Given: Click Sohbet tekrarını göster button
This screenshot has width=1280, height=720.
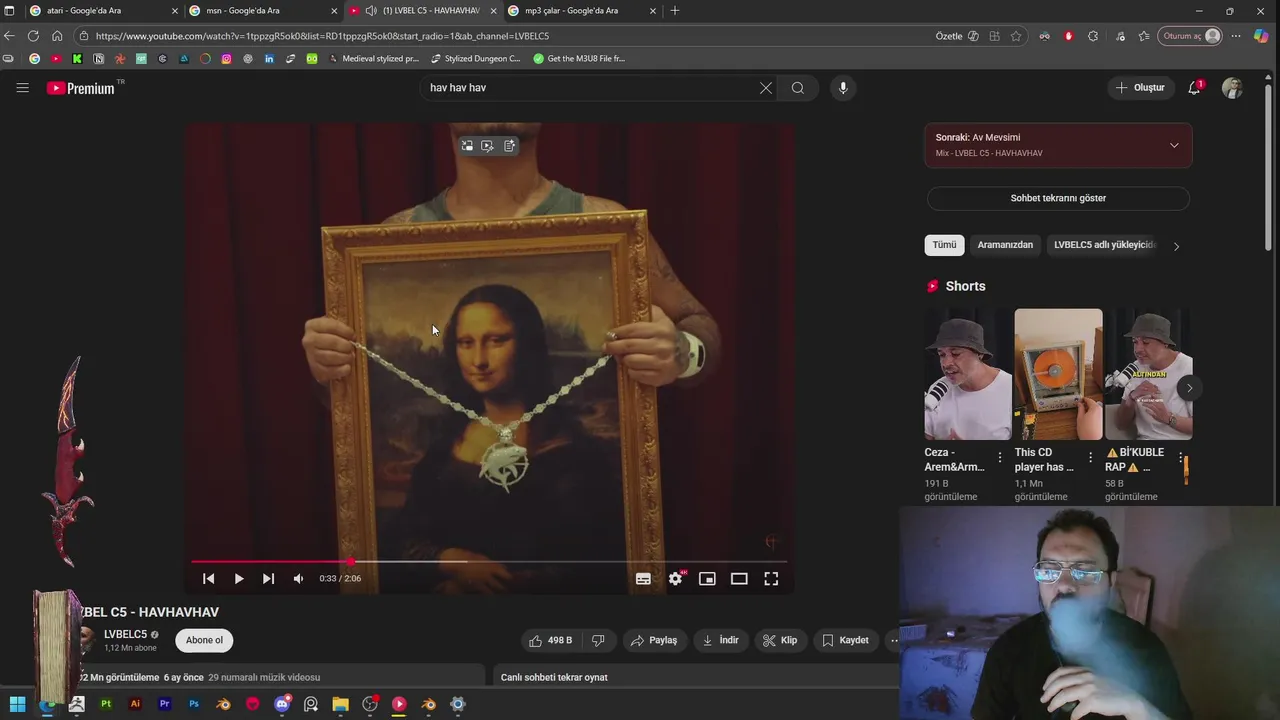Looking at the screenshot, I should point(1058,198).
